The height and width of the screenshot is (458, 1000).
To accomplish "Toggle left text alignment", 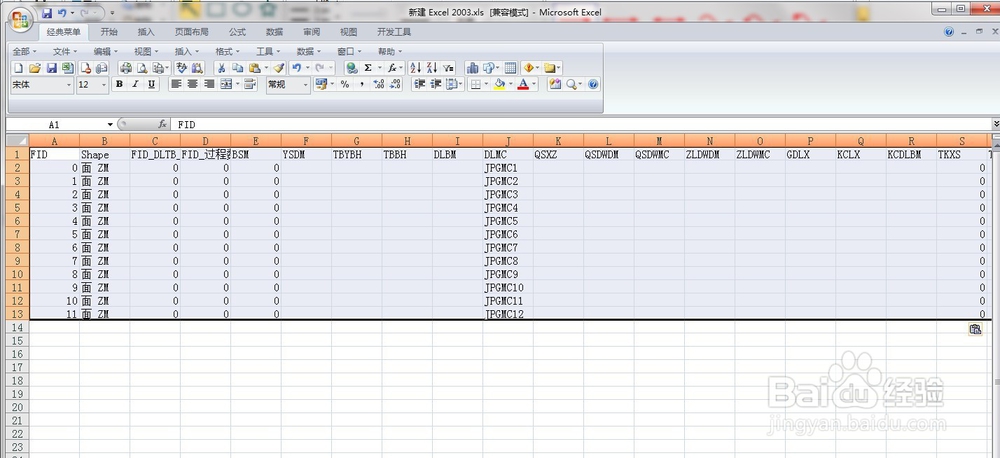I will coord(176,84).
